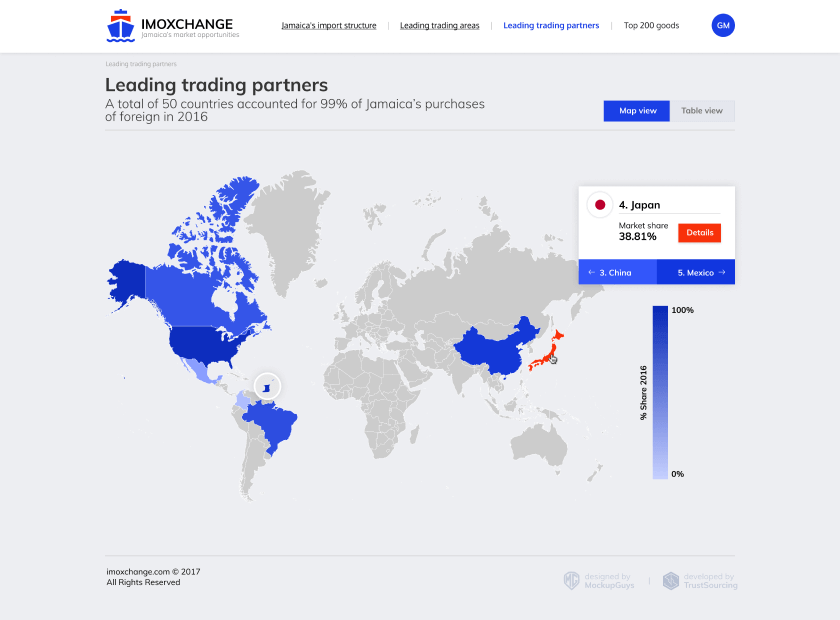Screen dimensions: 840x620
Task: Click the % Share 2016 gradient scale
Action: (x=660, y=392)
